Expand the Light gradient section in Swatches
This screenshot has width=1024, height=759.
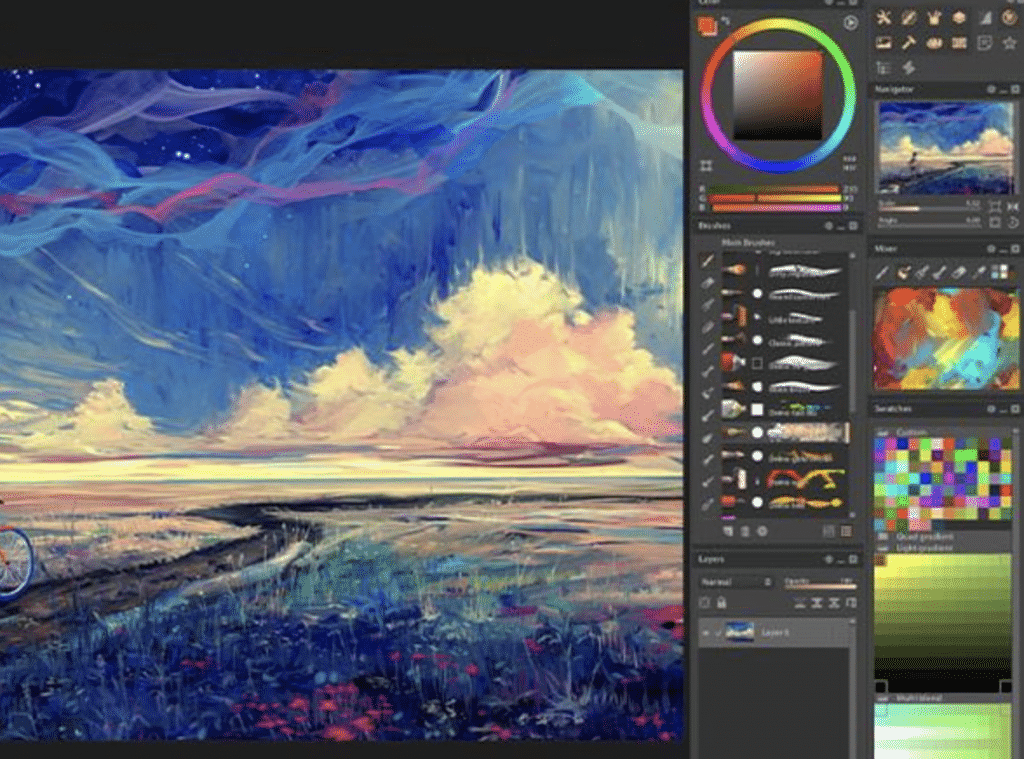click(x=881, y=547)
